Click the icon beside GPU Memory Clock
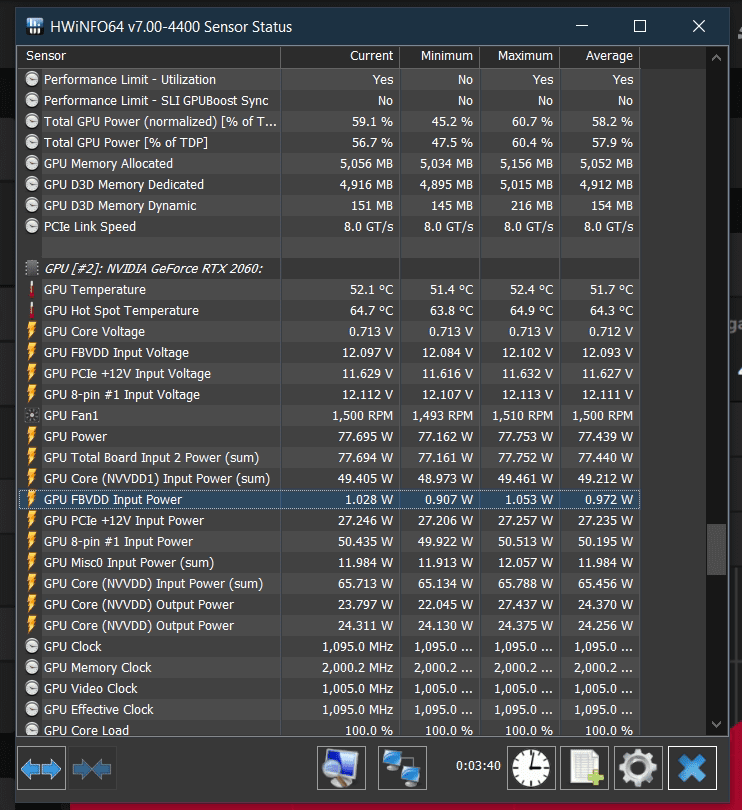 (x=32, y=667)
